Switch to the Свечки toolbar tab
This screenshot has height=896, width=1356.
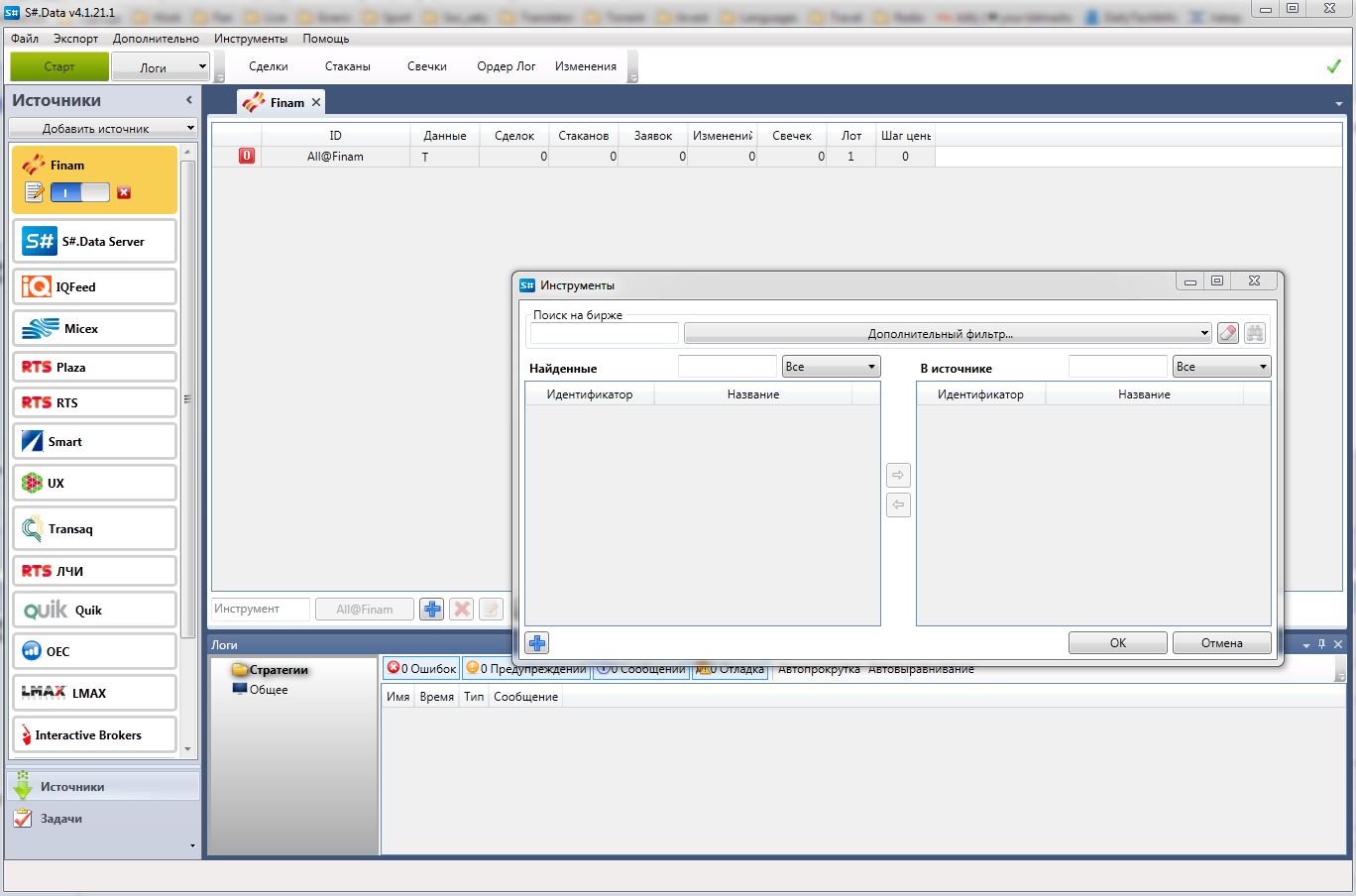(x=426, y=66)
